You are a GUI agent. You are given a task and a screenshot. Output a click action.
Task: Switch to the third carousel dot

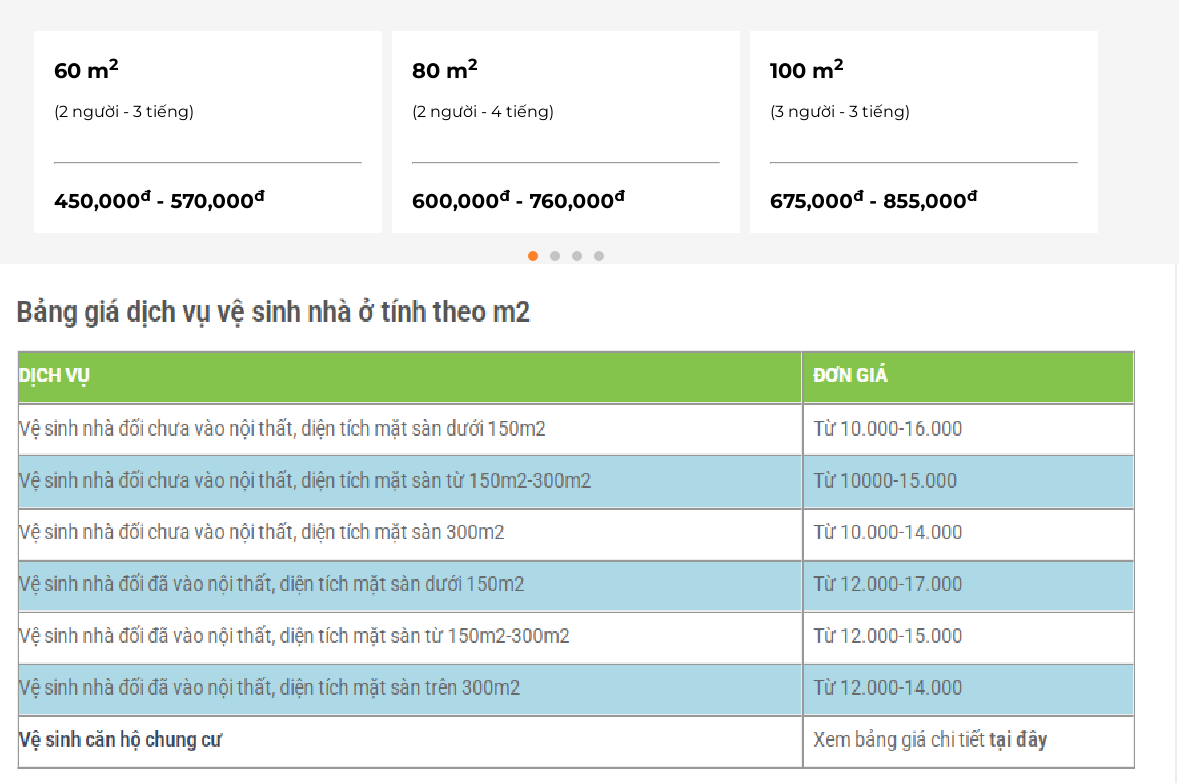(577, 256)
